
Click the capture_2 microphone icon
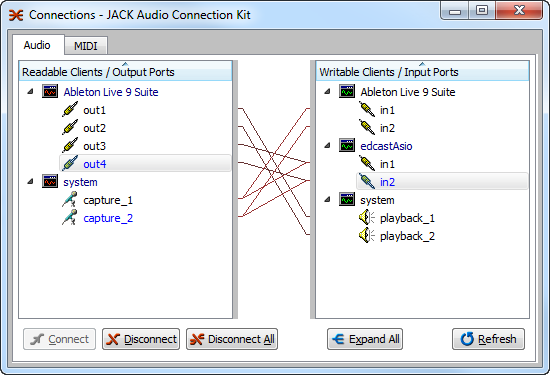tap(70, 218)
